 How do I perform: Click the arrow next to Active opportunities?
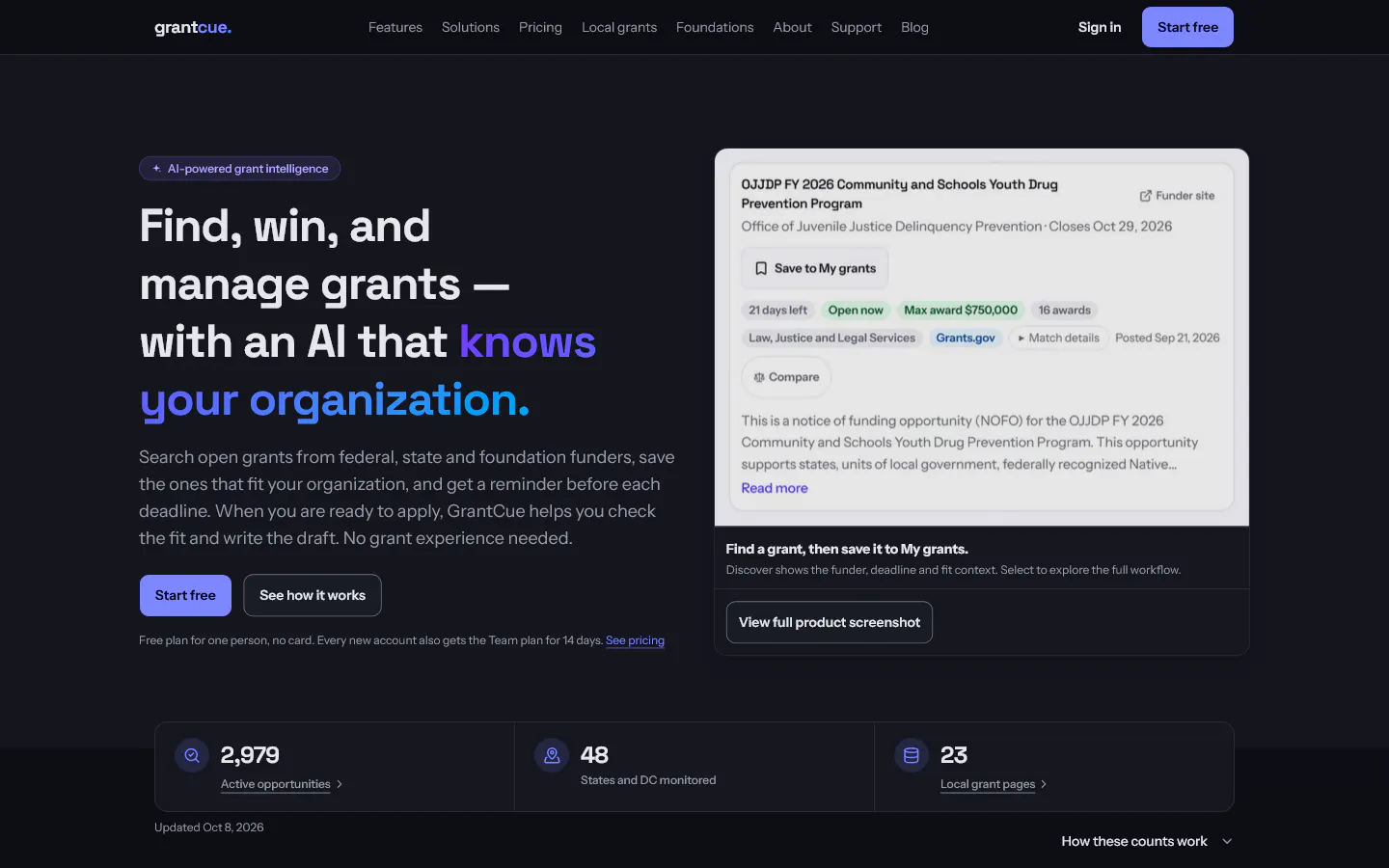coord(340,784)
